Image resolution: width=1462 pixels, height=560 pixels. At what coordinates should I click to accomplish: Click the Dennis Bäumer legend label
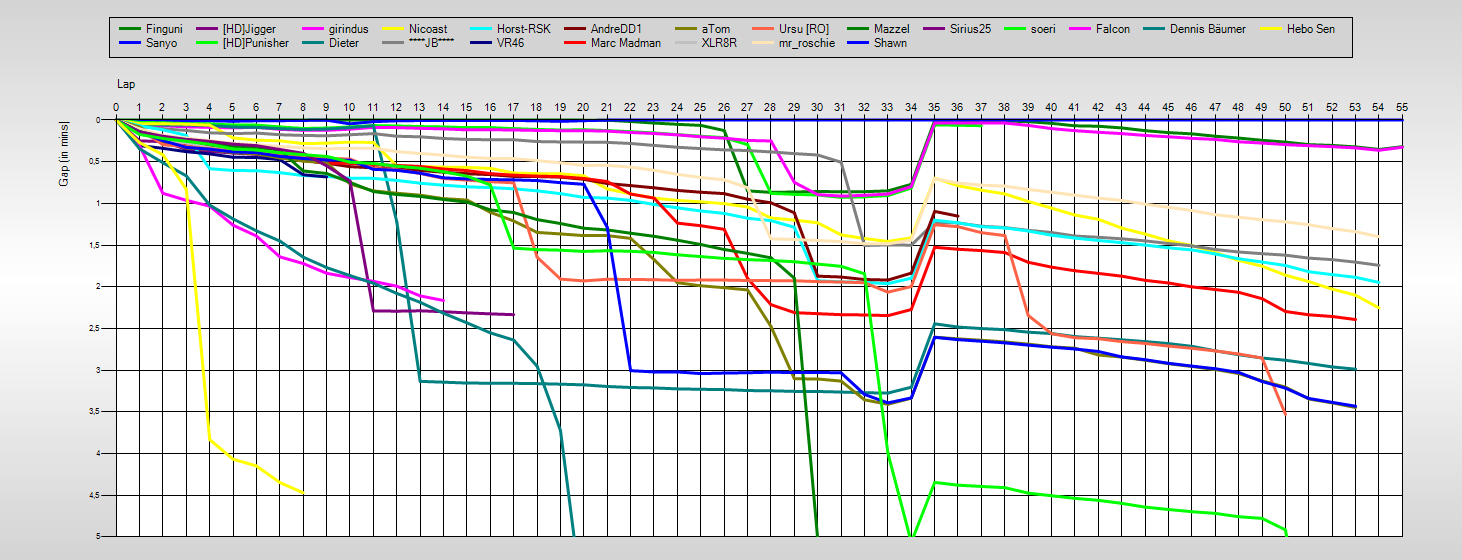[x=1207, y=29]
